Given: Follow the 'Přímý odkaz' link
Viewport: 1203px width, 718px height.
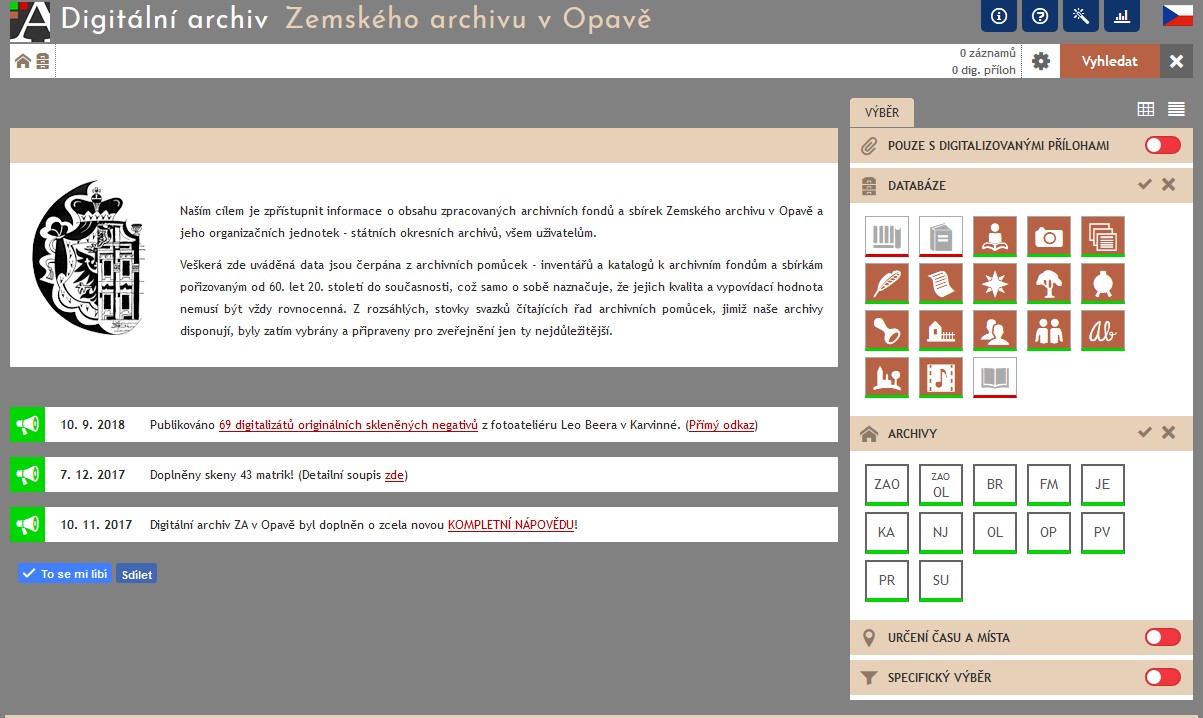Looking at the screenshot, I should (721, 425).
